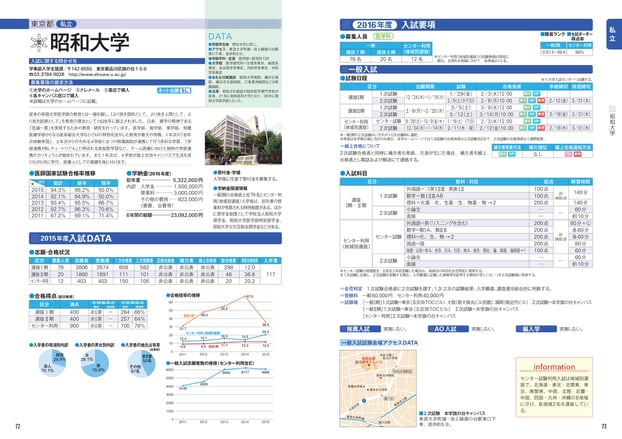Click the DATA heading in the green box

point(220,36)
